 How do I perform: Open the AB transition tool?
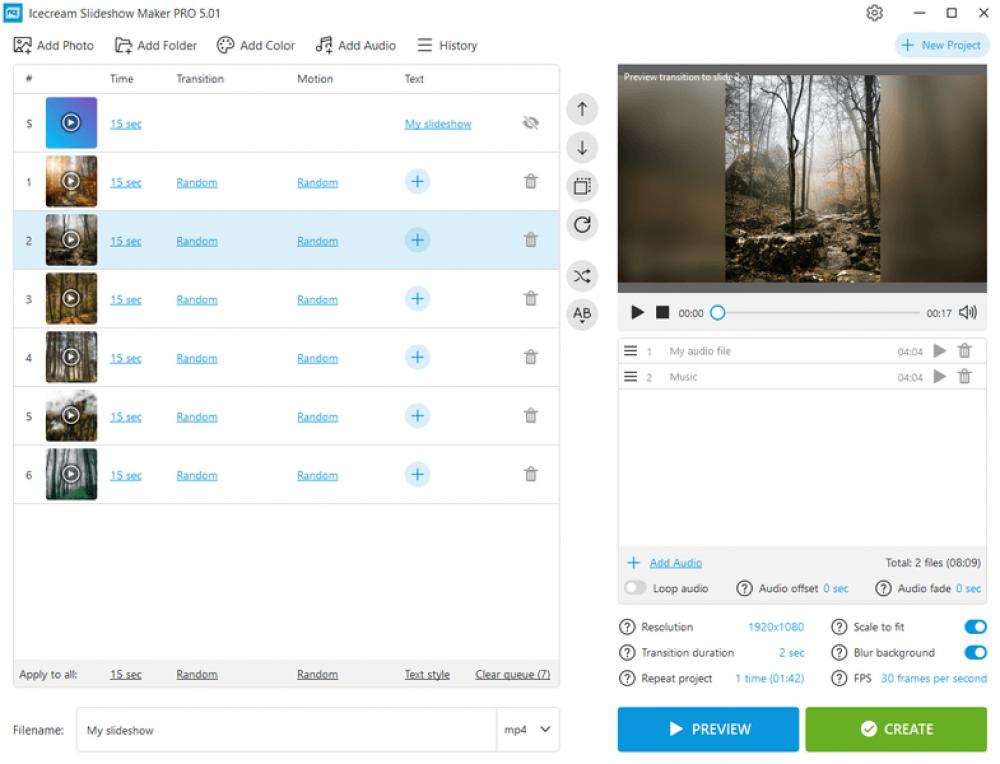pyautogui.click(x=581, y=314)
